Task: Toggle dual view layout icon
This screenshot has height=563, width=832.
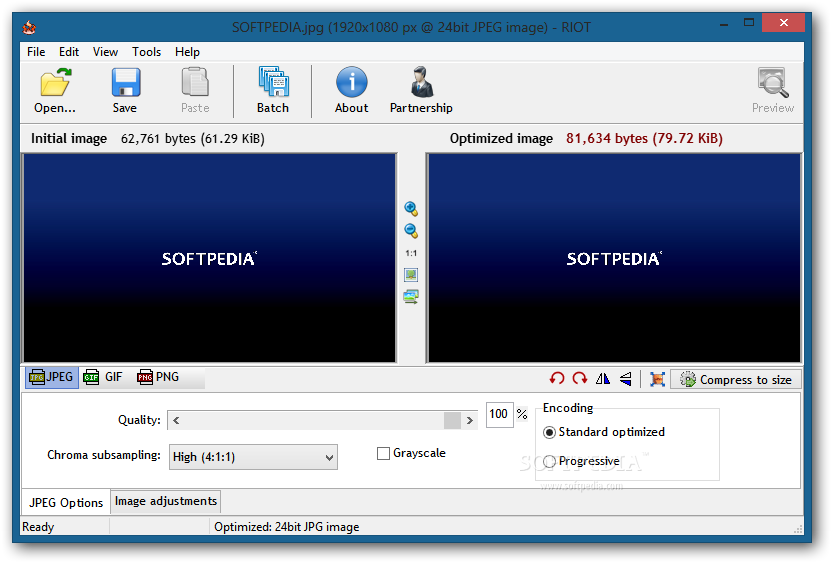Action: pyautogui.click(x=411, y=296)
